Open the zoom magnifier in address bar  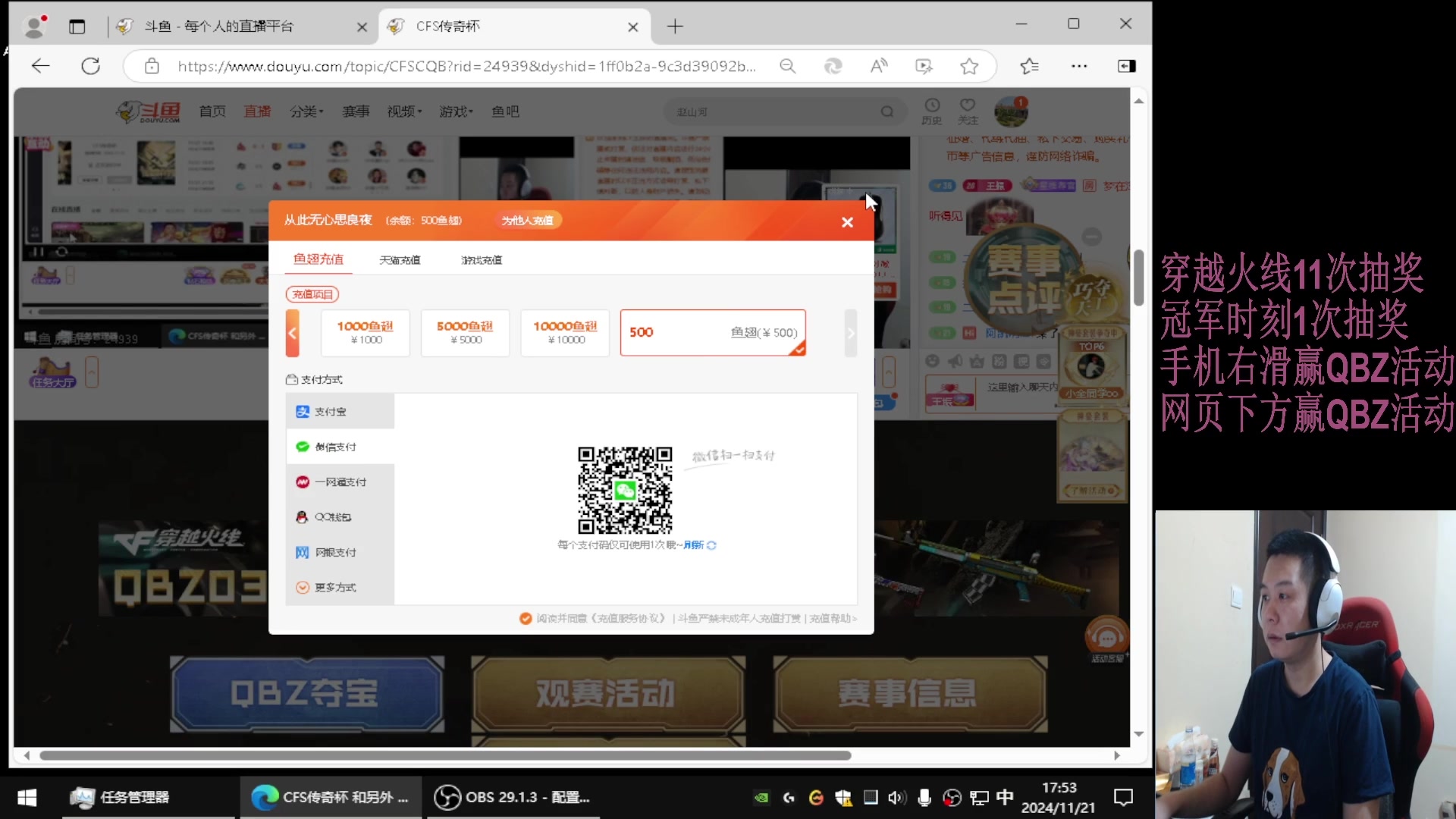pos(788,66)
